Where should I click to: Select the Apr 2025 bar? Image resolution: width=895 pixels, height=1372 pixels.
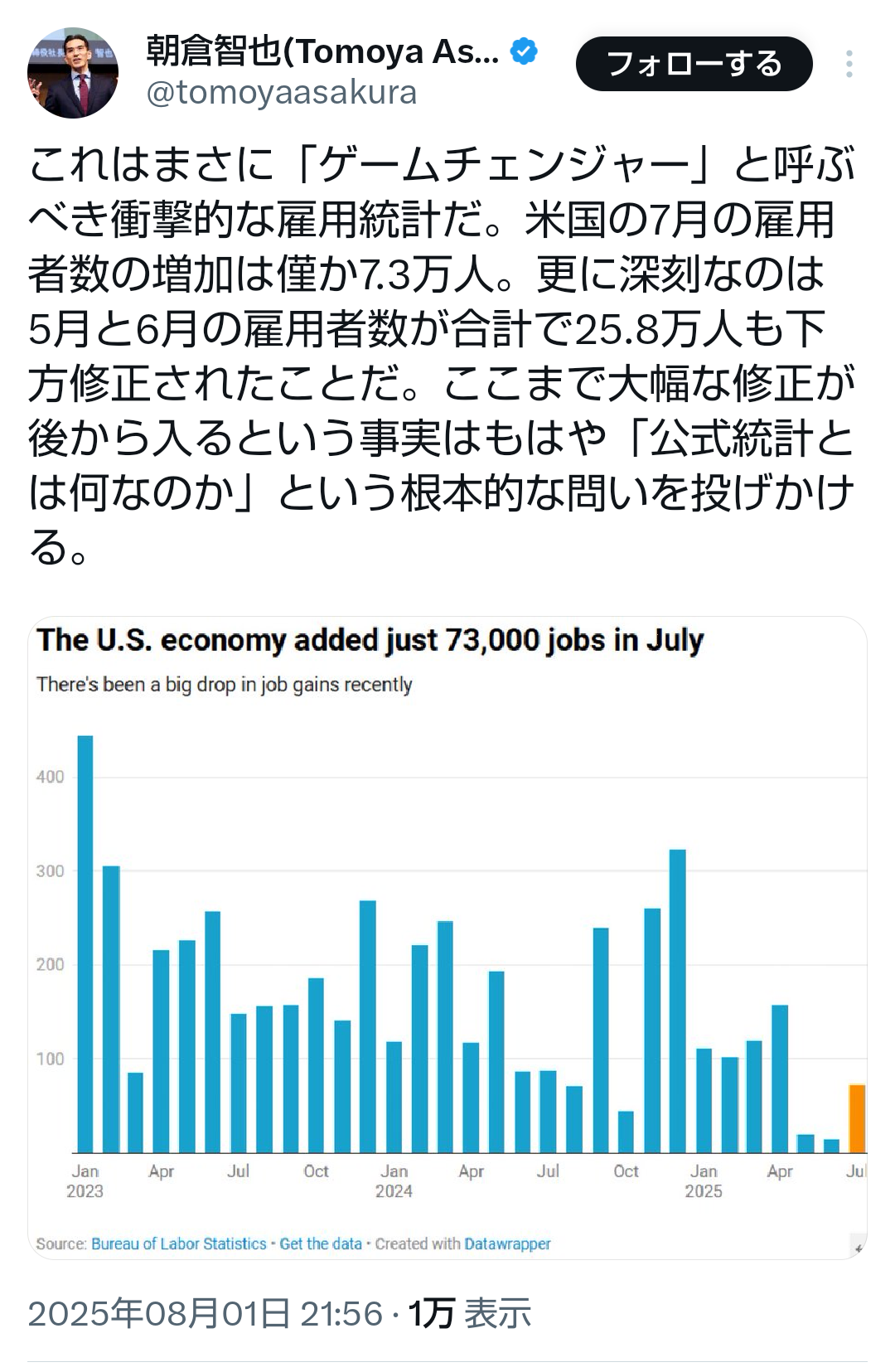pyautogui.click(x=780, y=1079)
